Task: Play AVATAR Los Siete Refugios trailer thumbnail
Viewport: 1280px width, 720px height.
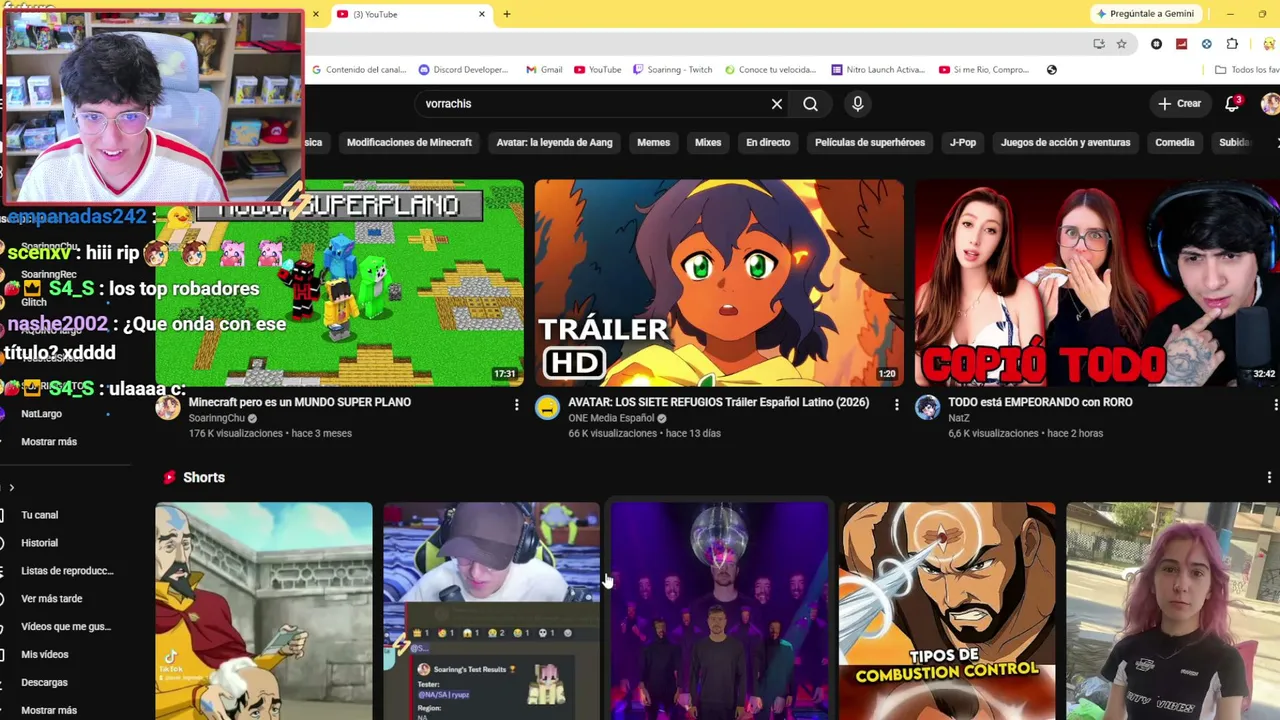Action: point(719,283)
